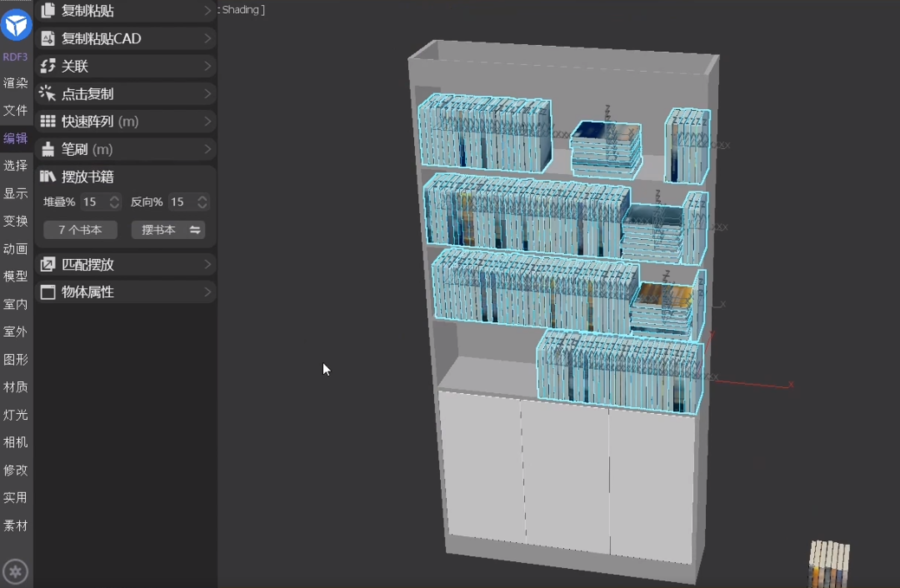
Task: Expand the 快速阵列 section arrow
Action: (207, 121)
